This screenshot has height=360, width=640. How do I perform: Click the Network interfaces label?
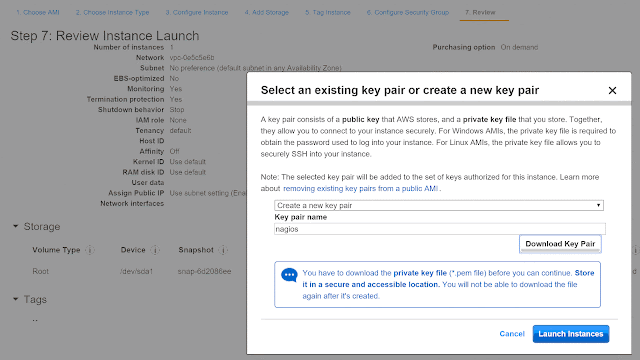click(132, 203)
